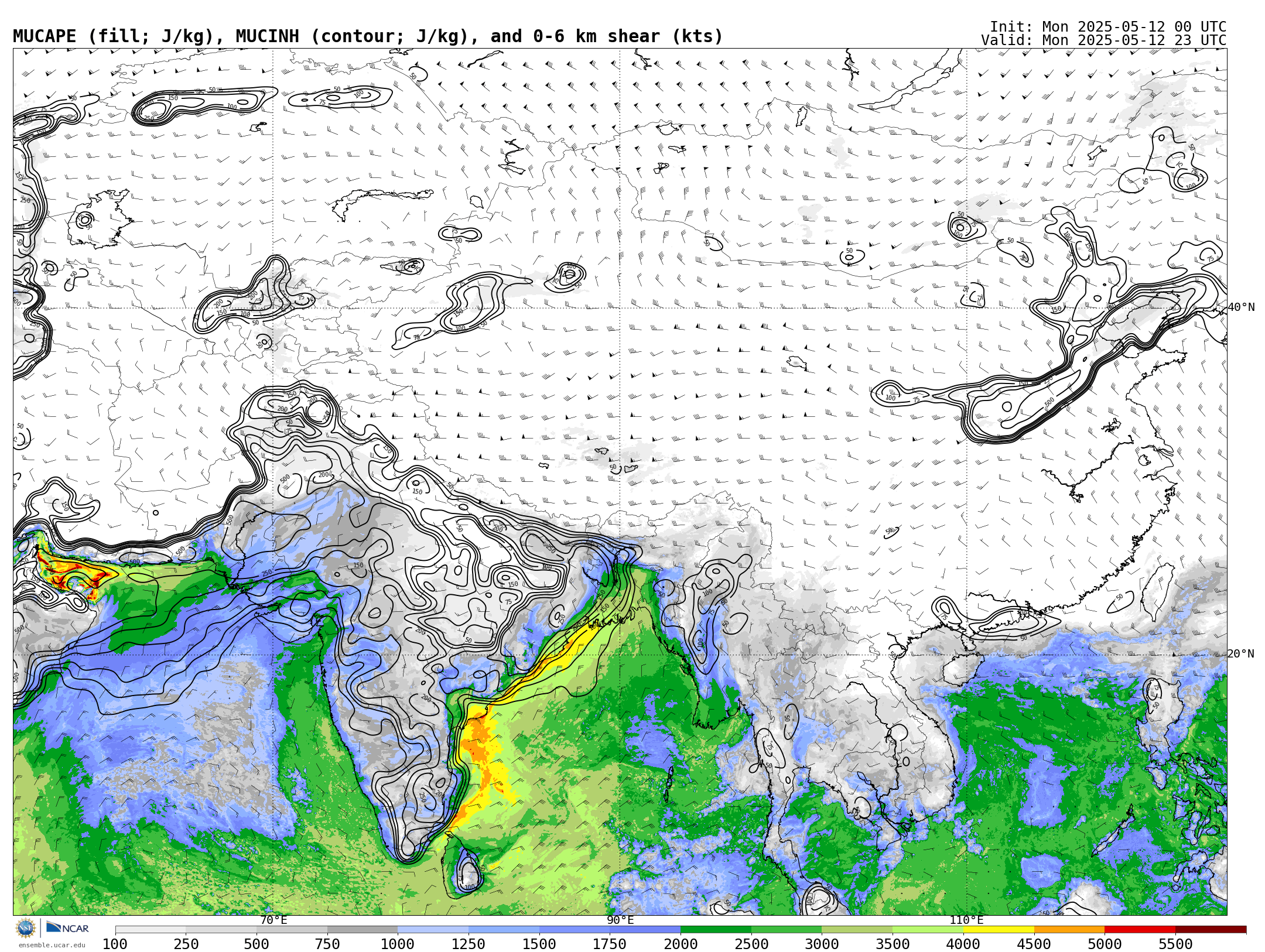This screenshot has width=1265, height=952.
Task: Click the colorbar label 500
Action: 257,944
